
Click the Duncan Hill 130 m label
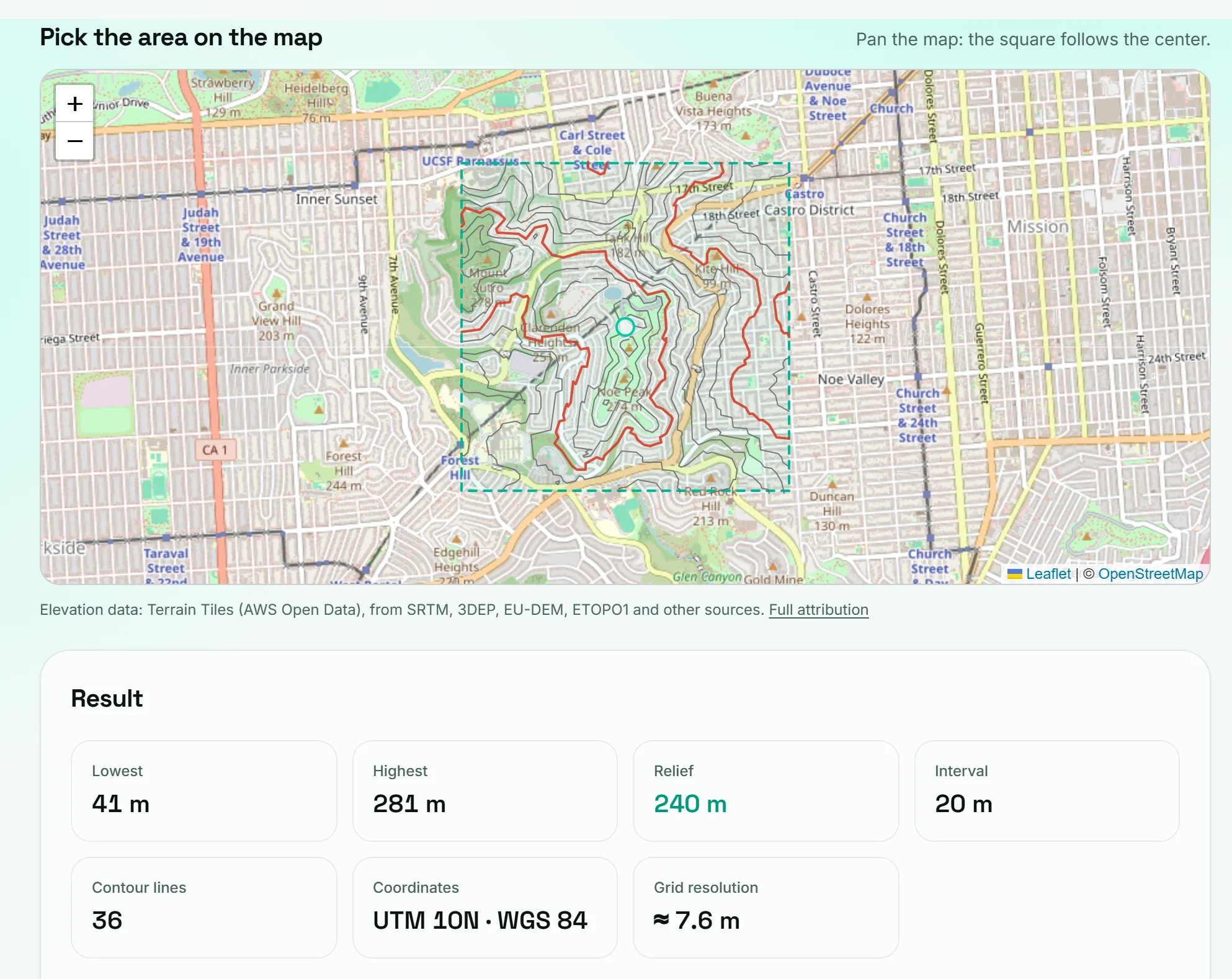point(832,511)
